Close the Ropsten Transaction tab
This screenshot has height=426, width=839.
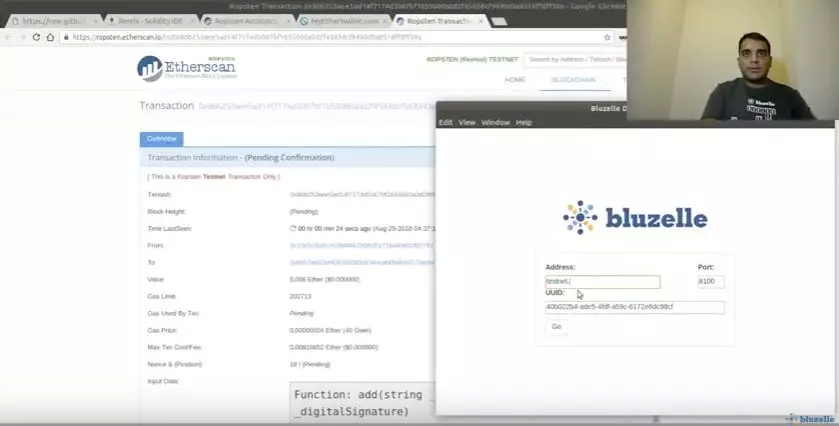[x=480, y=21]
